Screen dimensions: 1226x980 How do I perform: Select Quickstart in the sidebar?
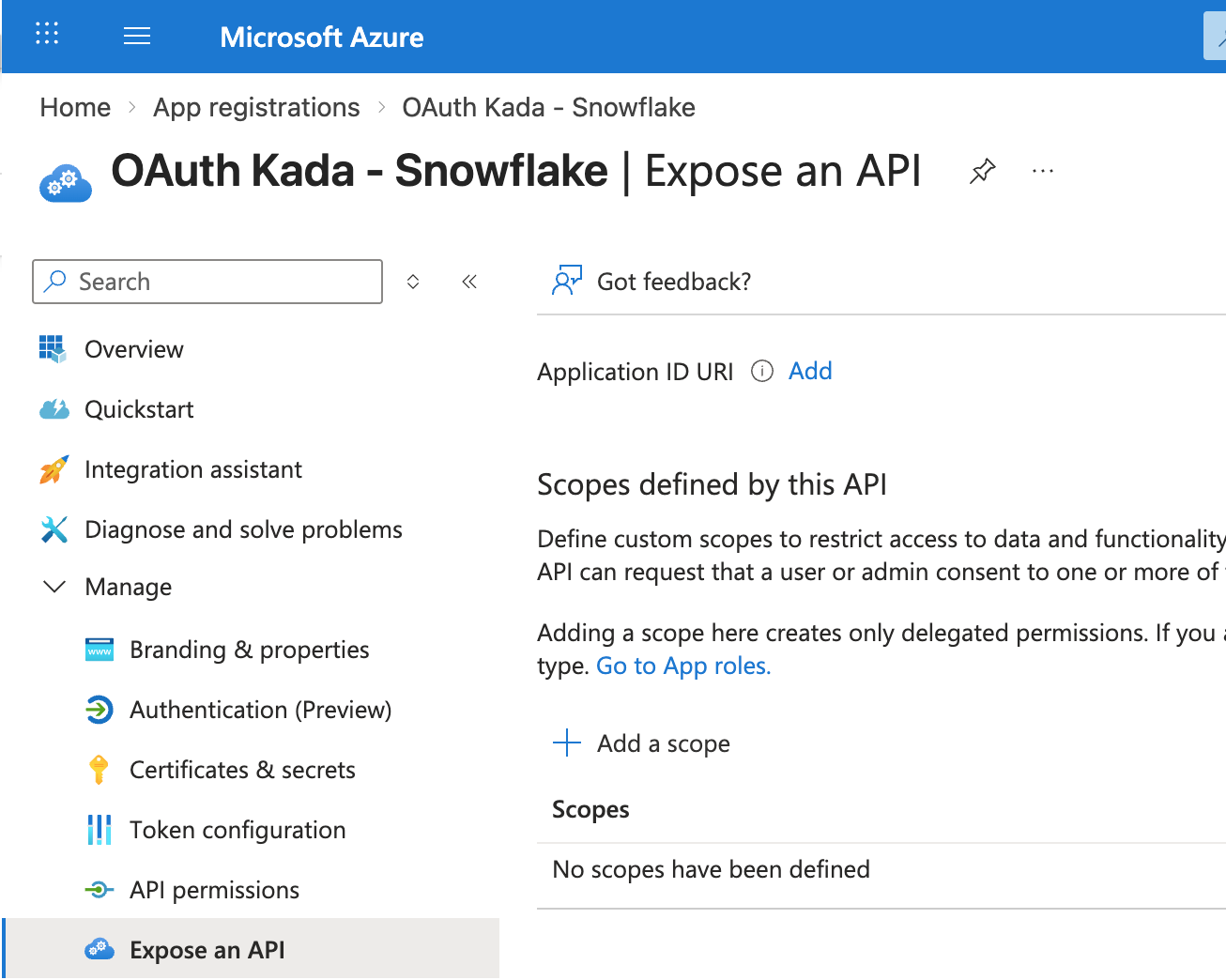tap(139, 409)
